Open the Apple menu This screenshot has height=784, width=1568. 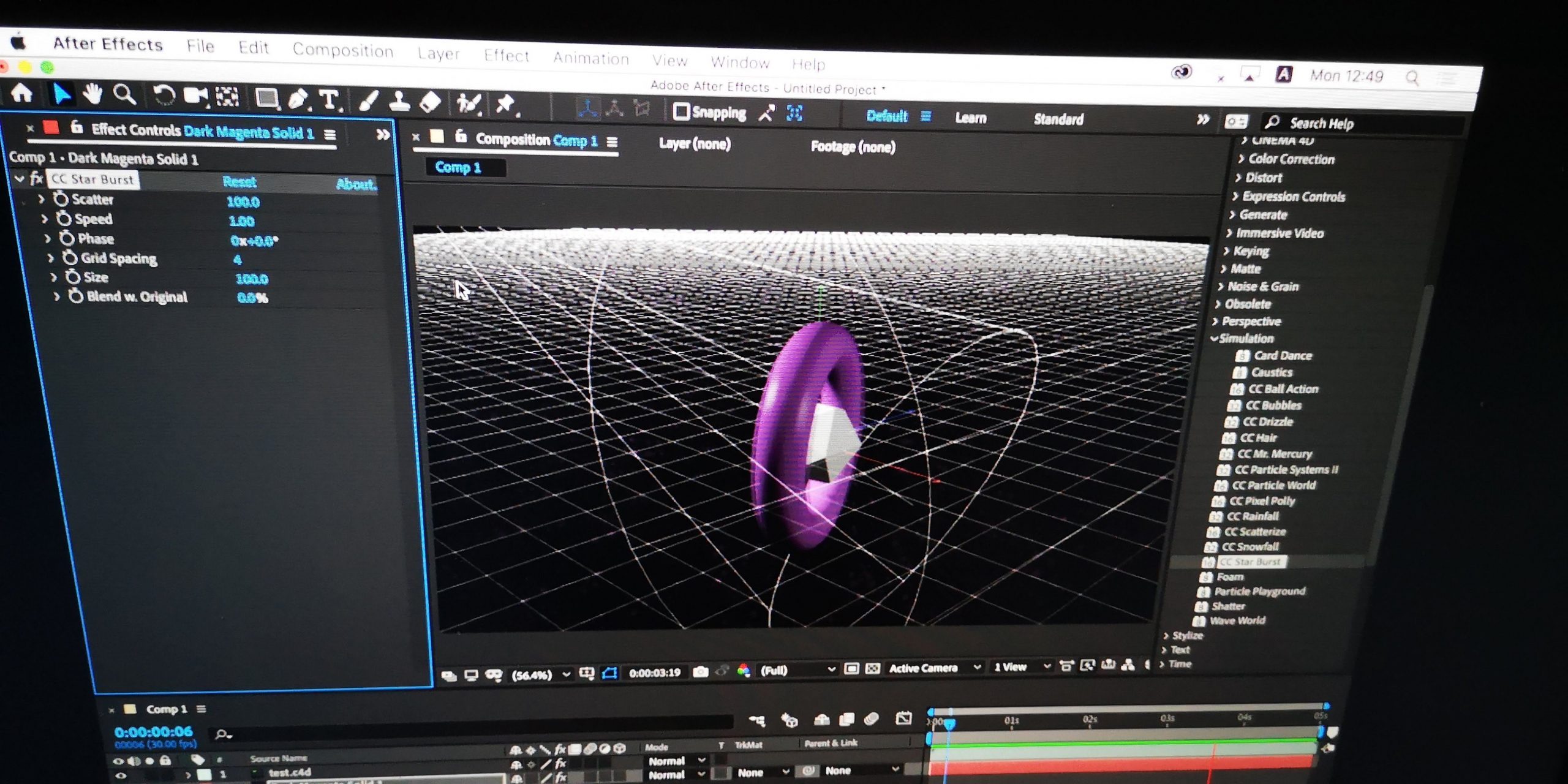click(x=18, y=42)
